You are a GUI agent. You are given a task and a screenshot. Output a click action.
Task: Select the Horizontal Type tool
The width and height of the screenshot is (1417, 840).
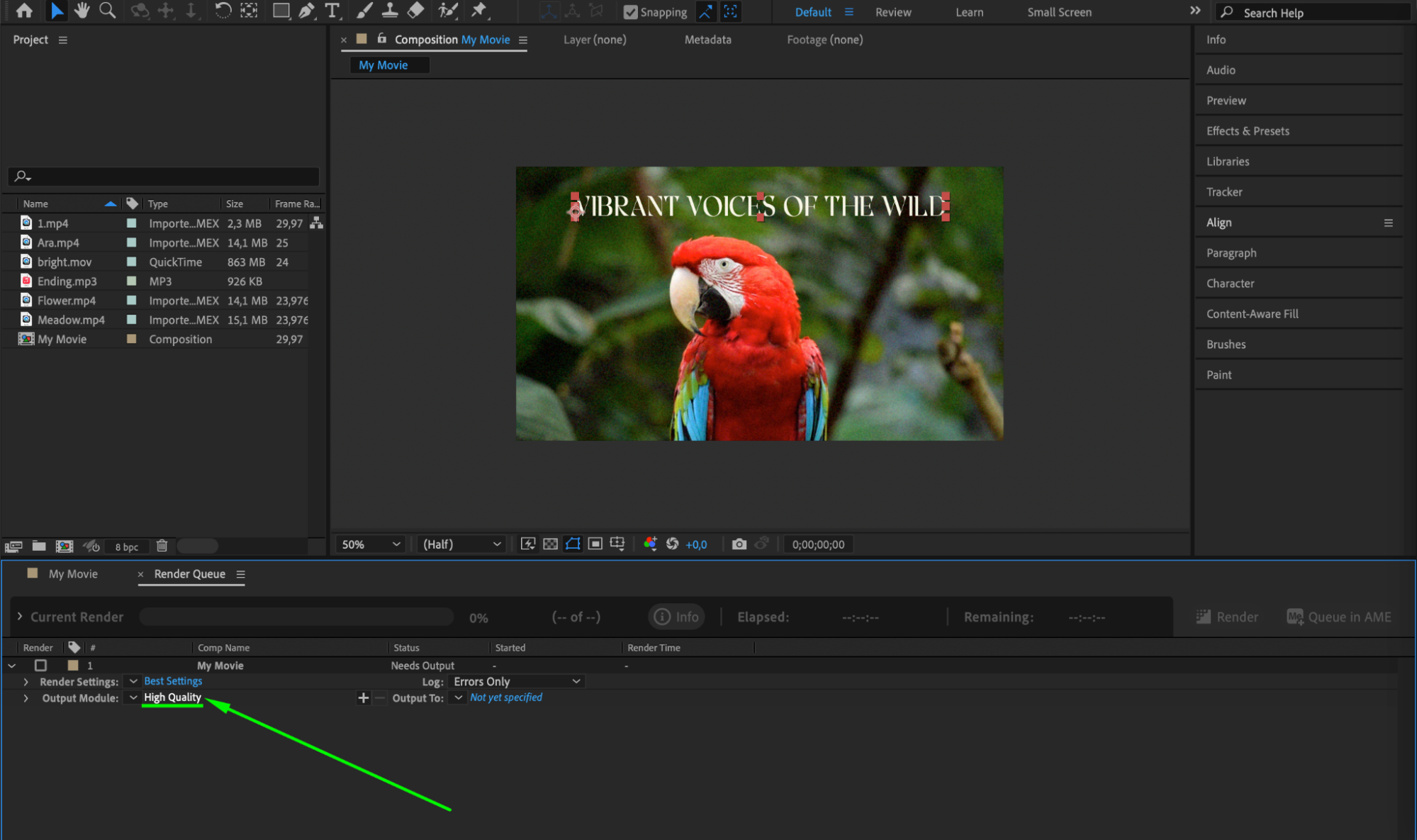pyautogui.click(x=332, y=11)
